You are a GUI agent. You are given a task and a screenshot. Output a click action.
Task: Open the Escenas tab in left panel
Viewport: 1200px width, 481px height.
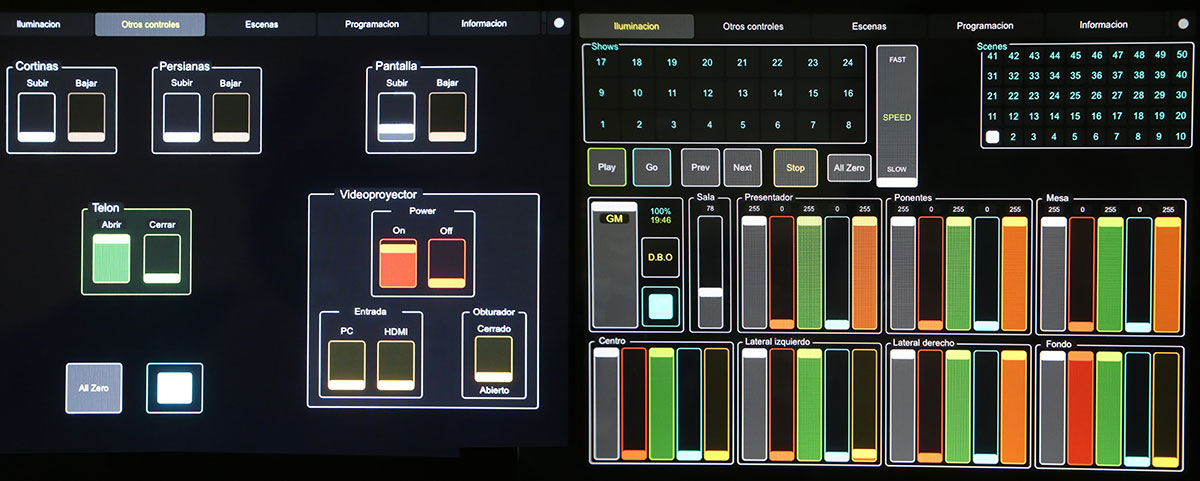[261, 24]
